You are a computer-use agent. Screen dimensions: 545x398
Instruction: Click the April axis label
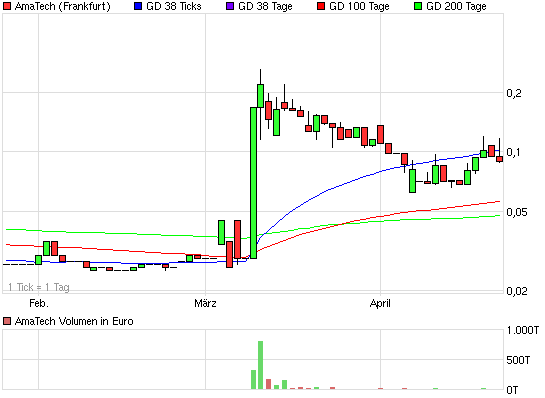380,303
